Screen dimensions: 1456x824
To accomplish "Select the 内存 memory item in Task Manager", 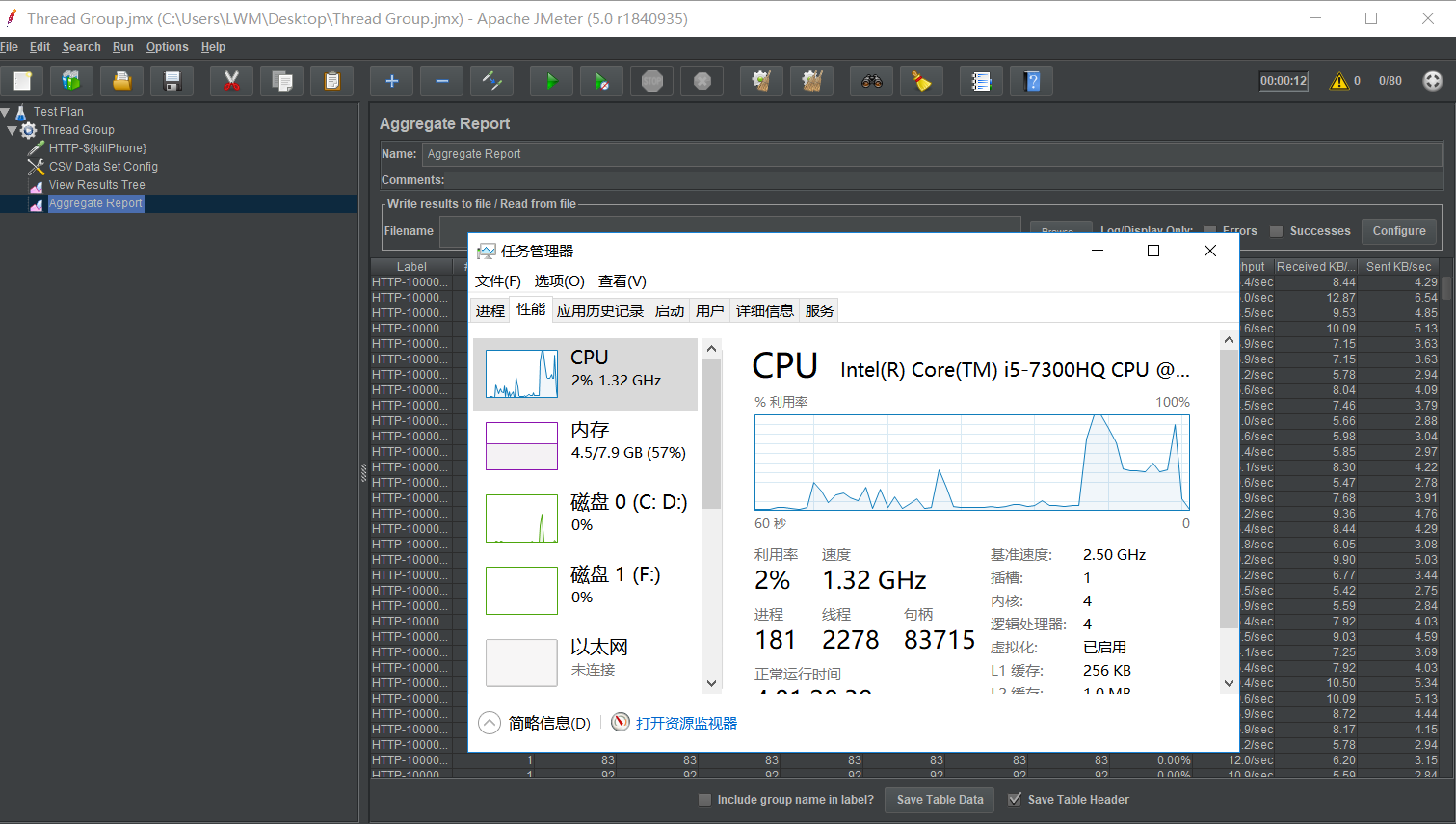I will 586,446.
